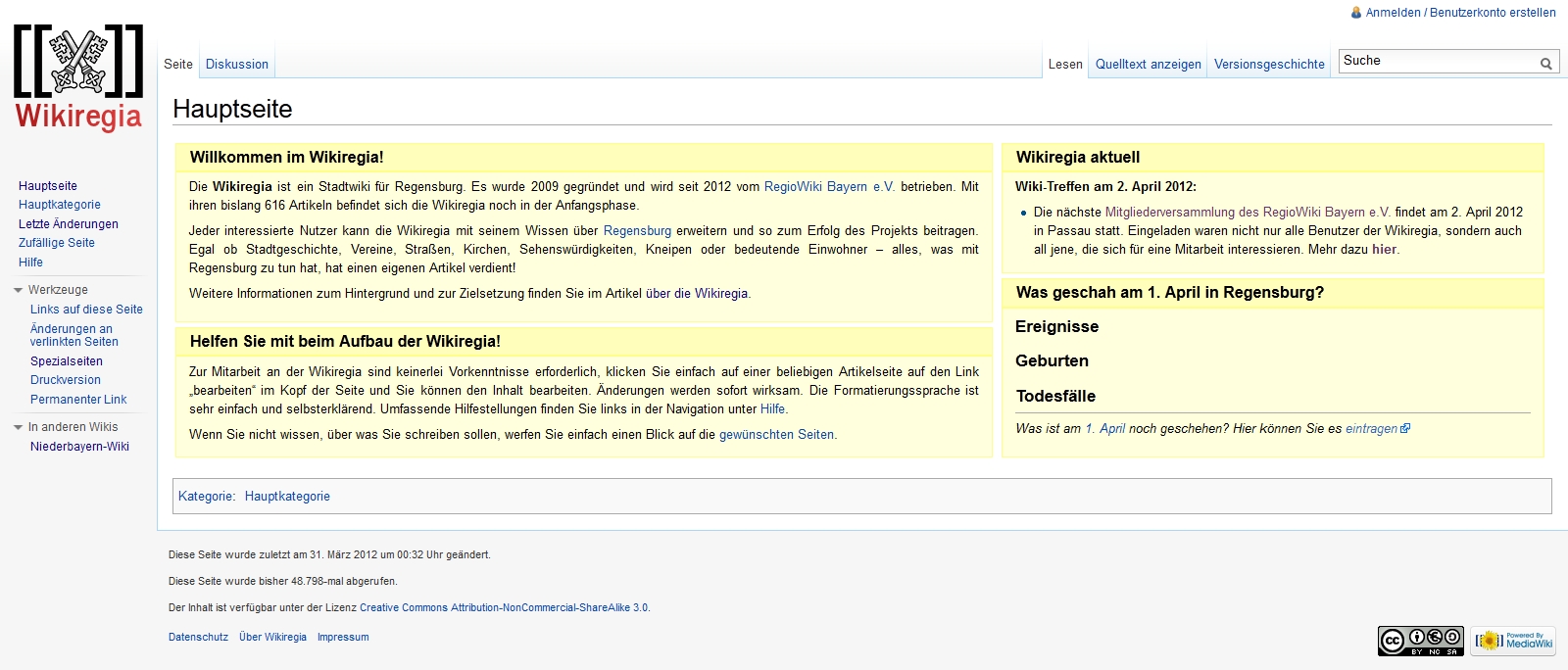
Task: Collapse the Werkzeuge sidebar section
Action: click(19, 290)
